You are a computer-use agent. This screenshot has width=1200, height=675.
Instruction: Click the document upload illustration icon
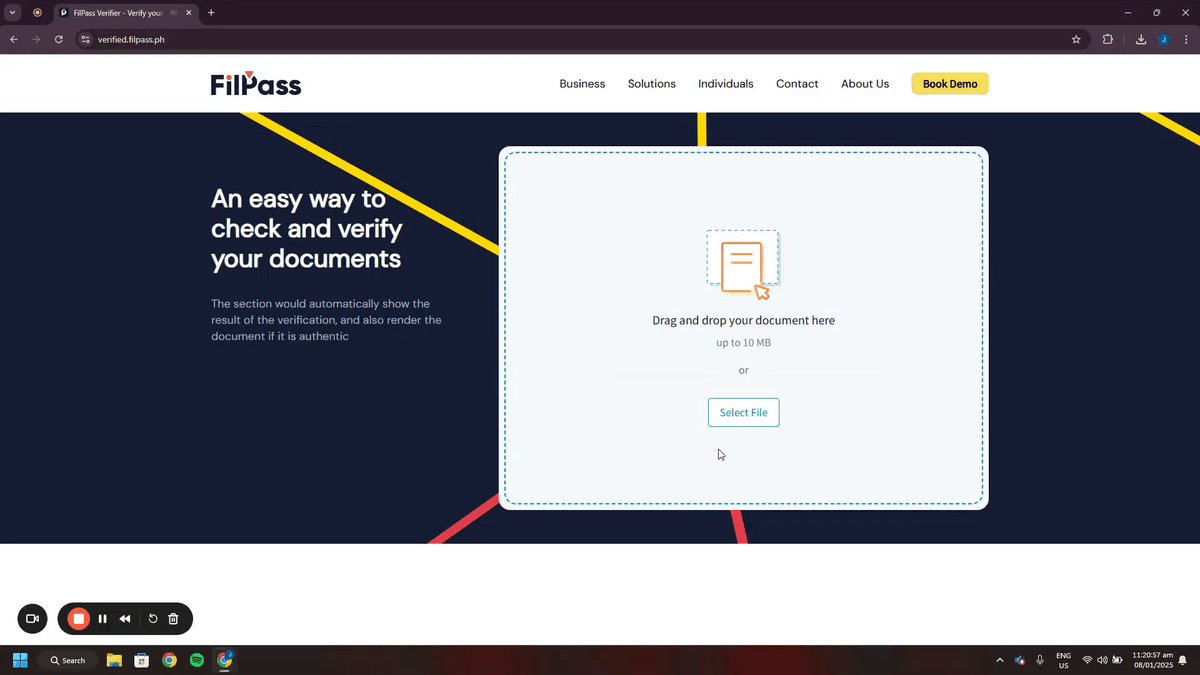point(743,265)
